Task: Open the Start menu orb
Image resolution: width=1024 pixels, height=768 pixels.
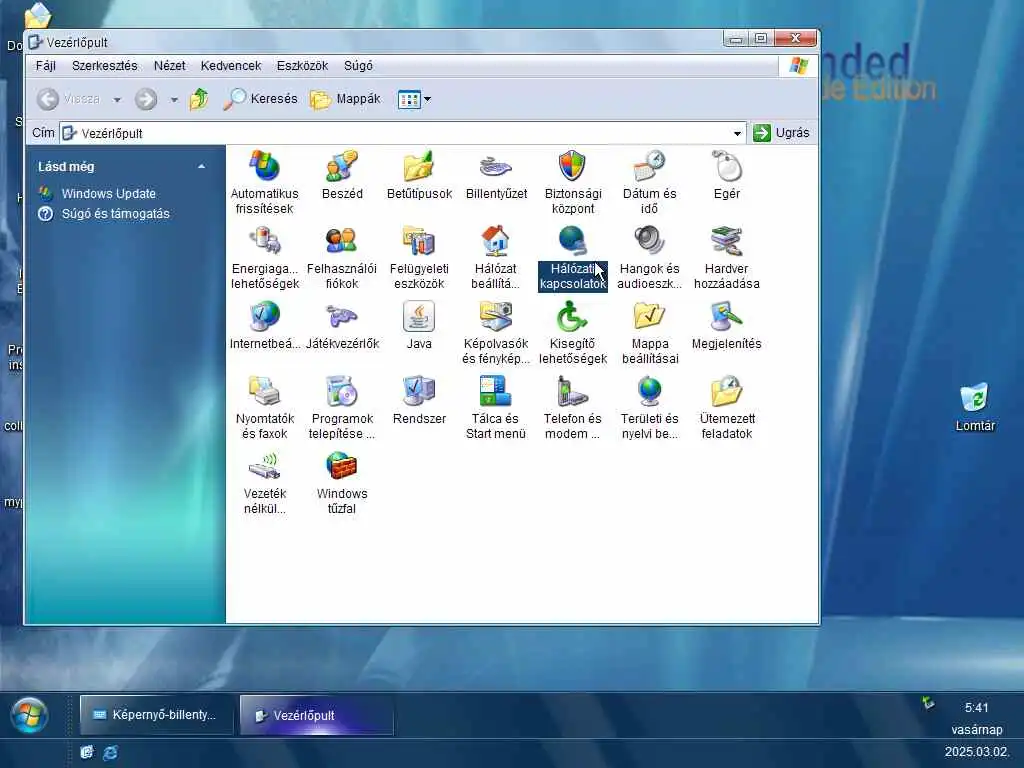Action: click(28, 714)
